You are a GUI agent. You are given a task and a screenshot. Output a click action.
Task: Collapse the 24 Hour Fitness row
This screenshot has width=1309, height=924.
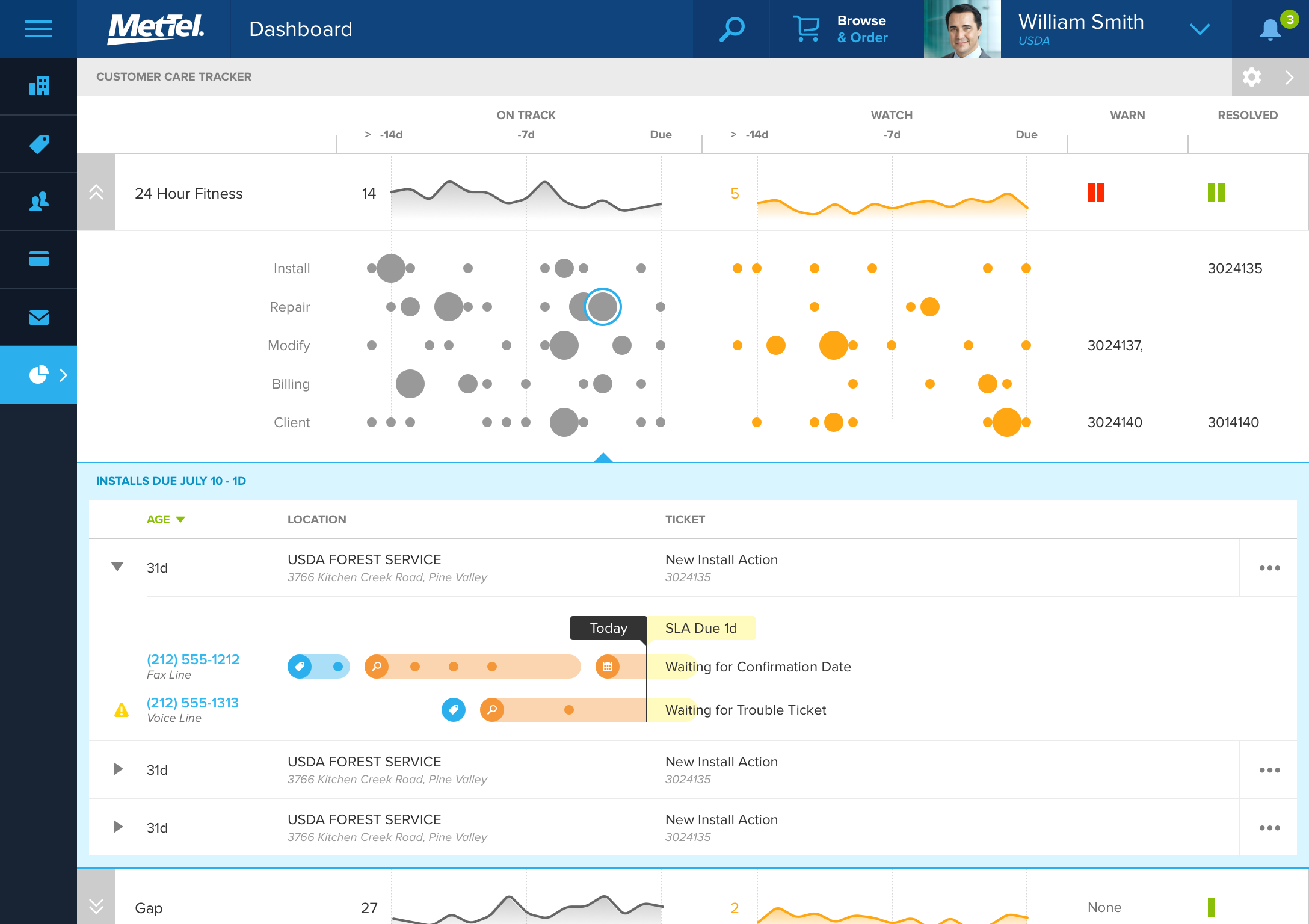pyautogui.click(x=96, y=192)
